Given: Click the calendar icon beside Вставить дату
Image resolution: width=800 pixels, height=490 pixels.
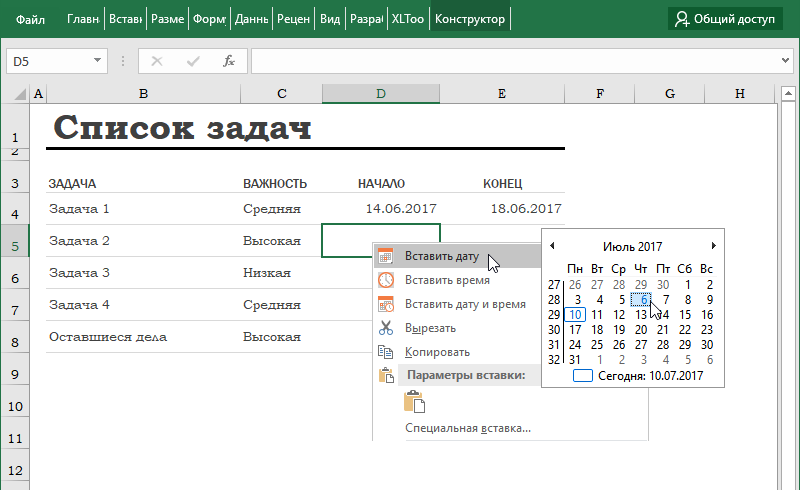Looking at the screenshot, I should click(x=385, y=256).
